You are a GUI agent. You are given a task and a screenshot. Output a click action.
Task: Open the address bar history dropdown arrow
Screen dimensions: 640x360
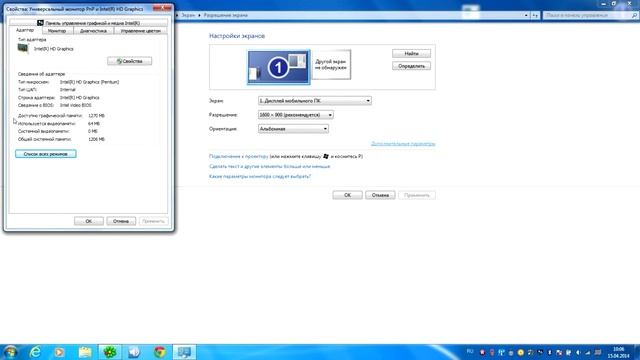(x=526, y=15)
